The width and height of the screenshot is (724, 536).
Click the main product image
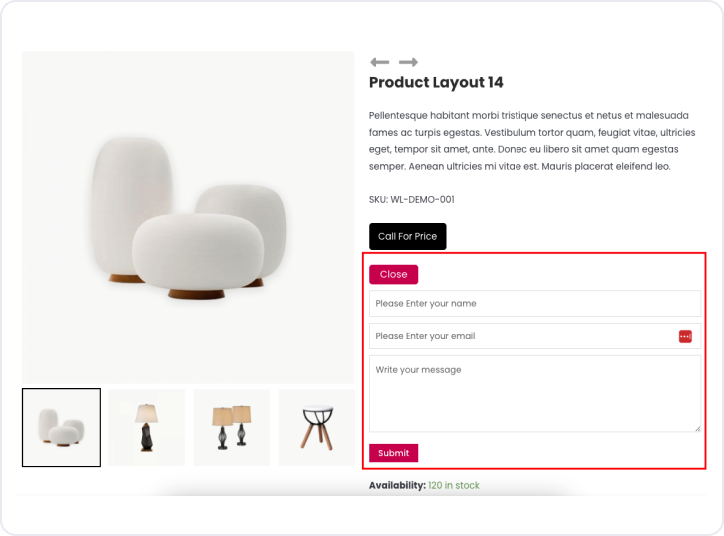[x=188, y=217]
